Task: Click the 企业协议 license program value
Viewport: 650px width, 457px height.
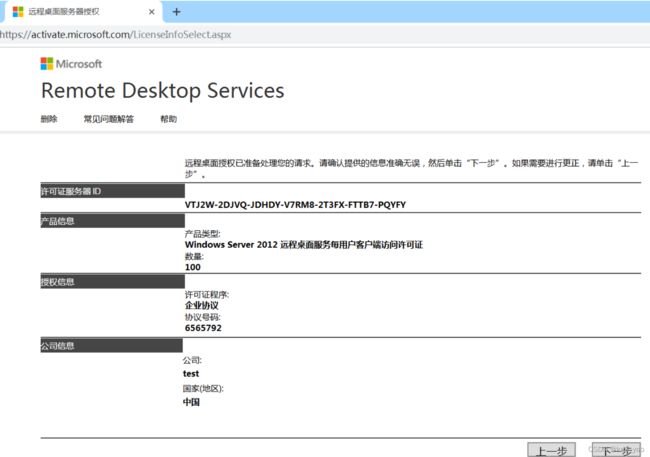Action: (201, 306)
